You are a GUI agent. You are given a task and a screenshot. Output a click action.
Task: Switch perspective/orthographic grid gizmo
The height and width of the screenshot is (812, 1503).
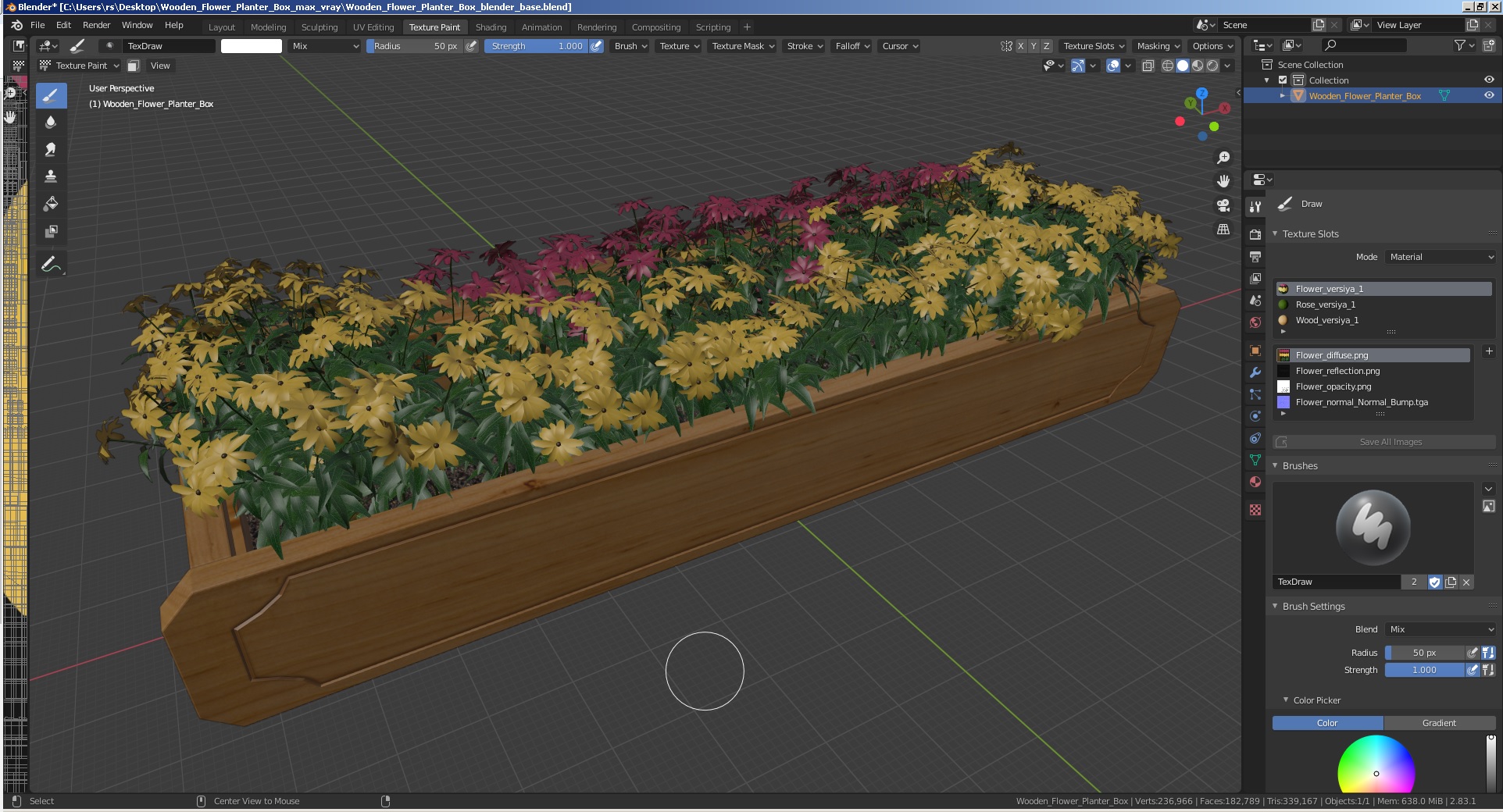[1223, 230]
